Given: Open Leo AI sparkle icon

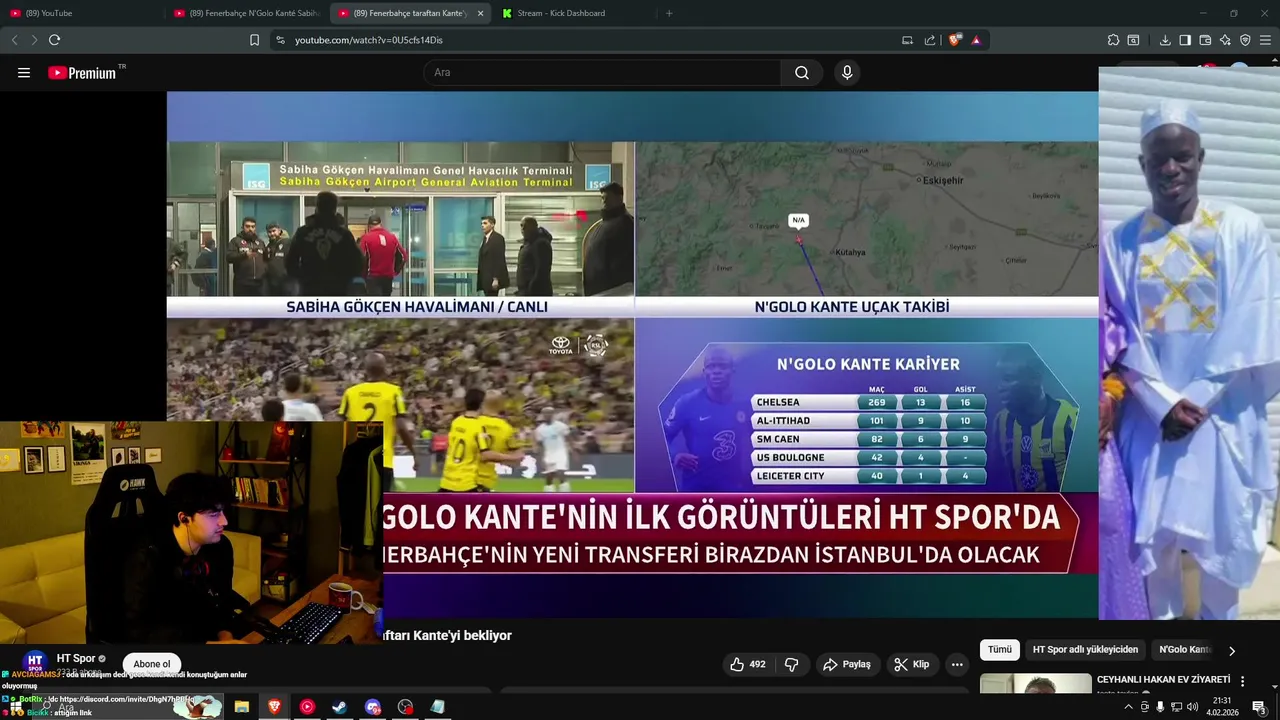Looking at the screenshot, I should [1225, 40].
